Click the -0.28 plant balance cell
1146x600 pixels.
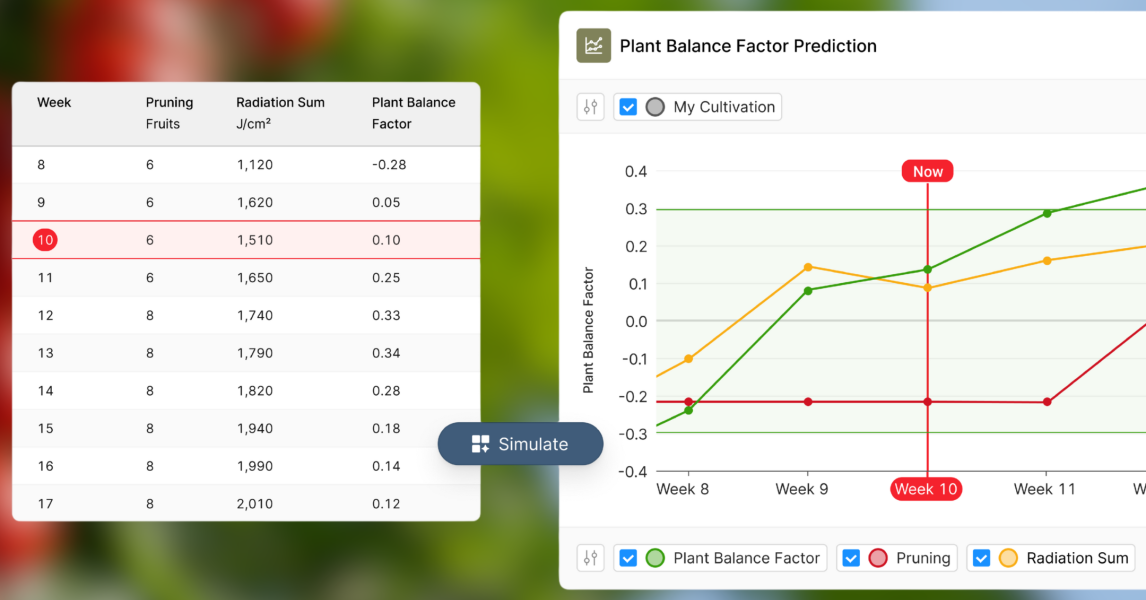click(389, 164)
